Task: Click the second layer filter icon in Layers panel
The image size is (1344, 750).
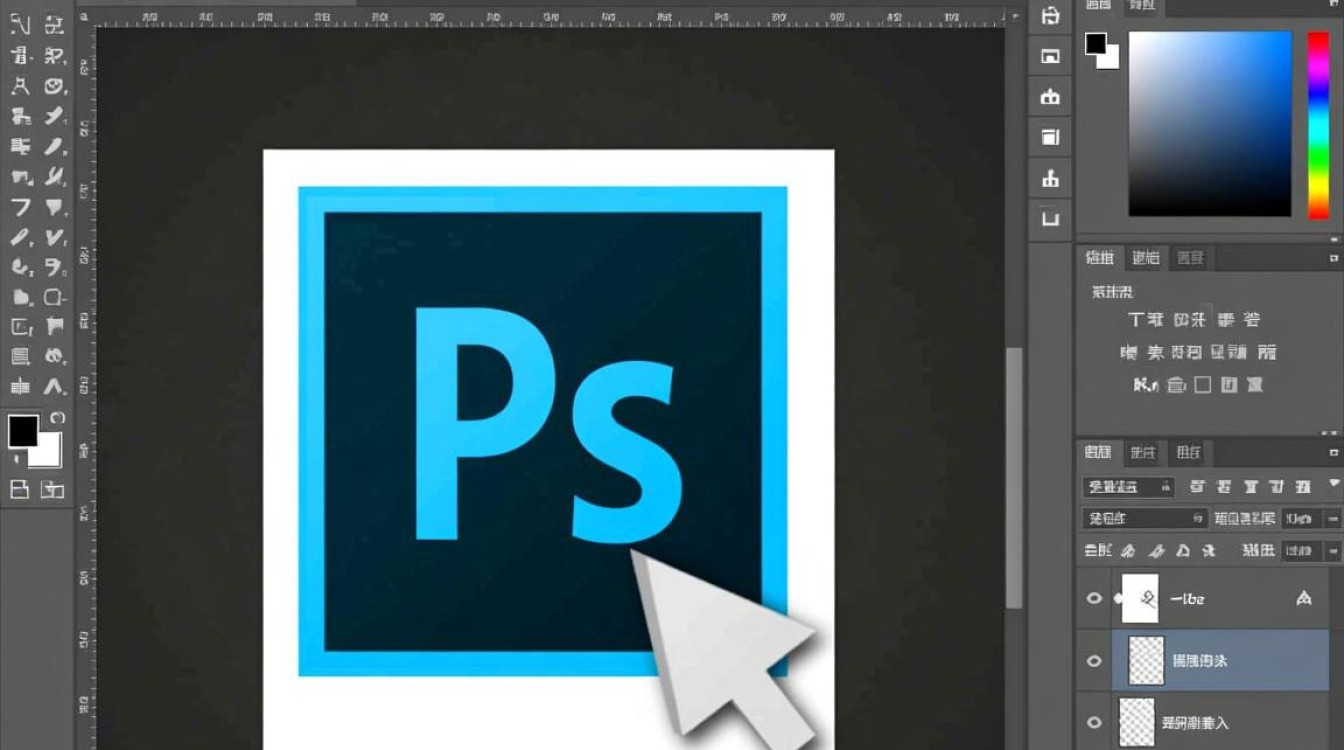Action: pyautogui.click(x=1223, y=487)
